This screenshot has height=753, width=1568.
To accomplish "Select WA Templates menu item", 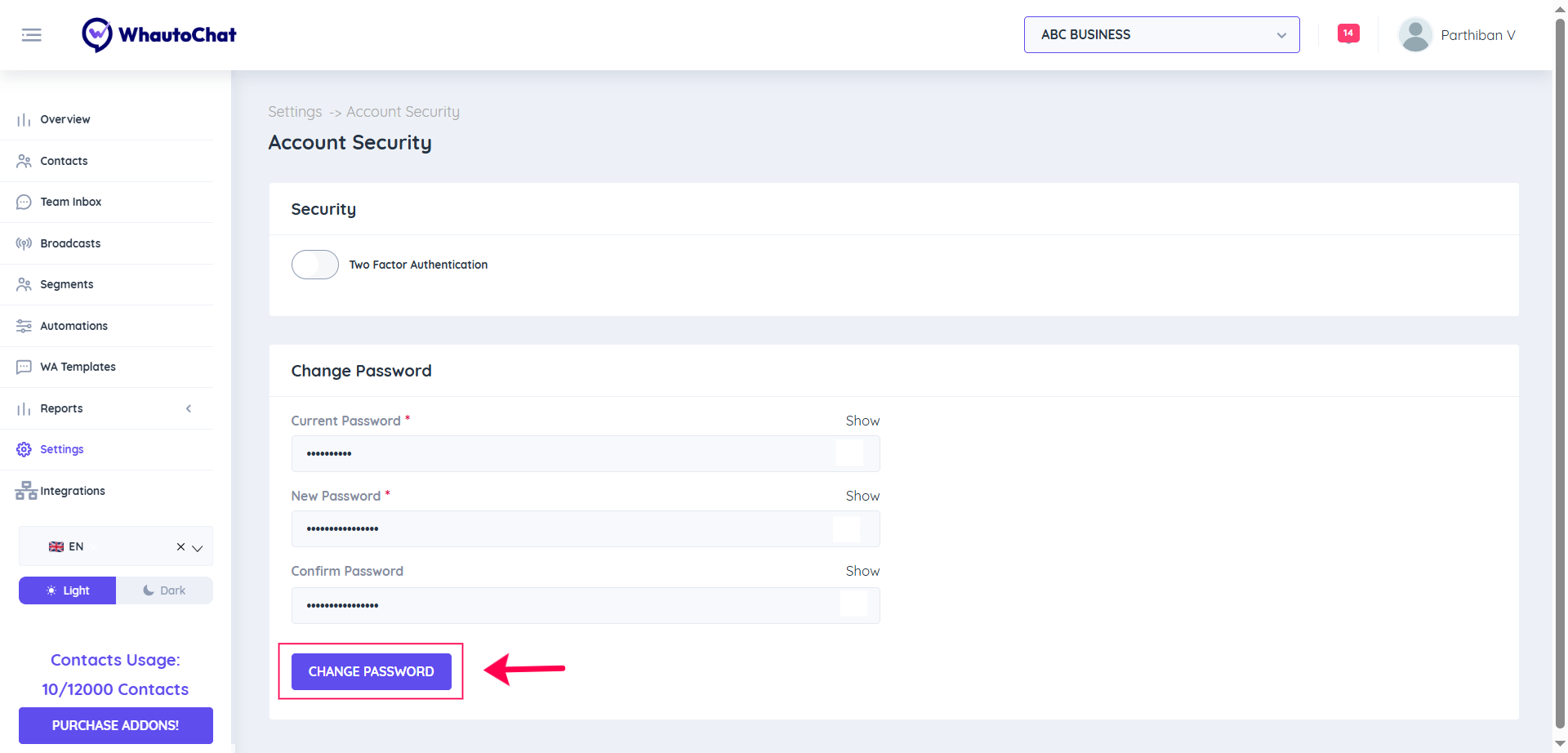I will pos(78,367).
